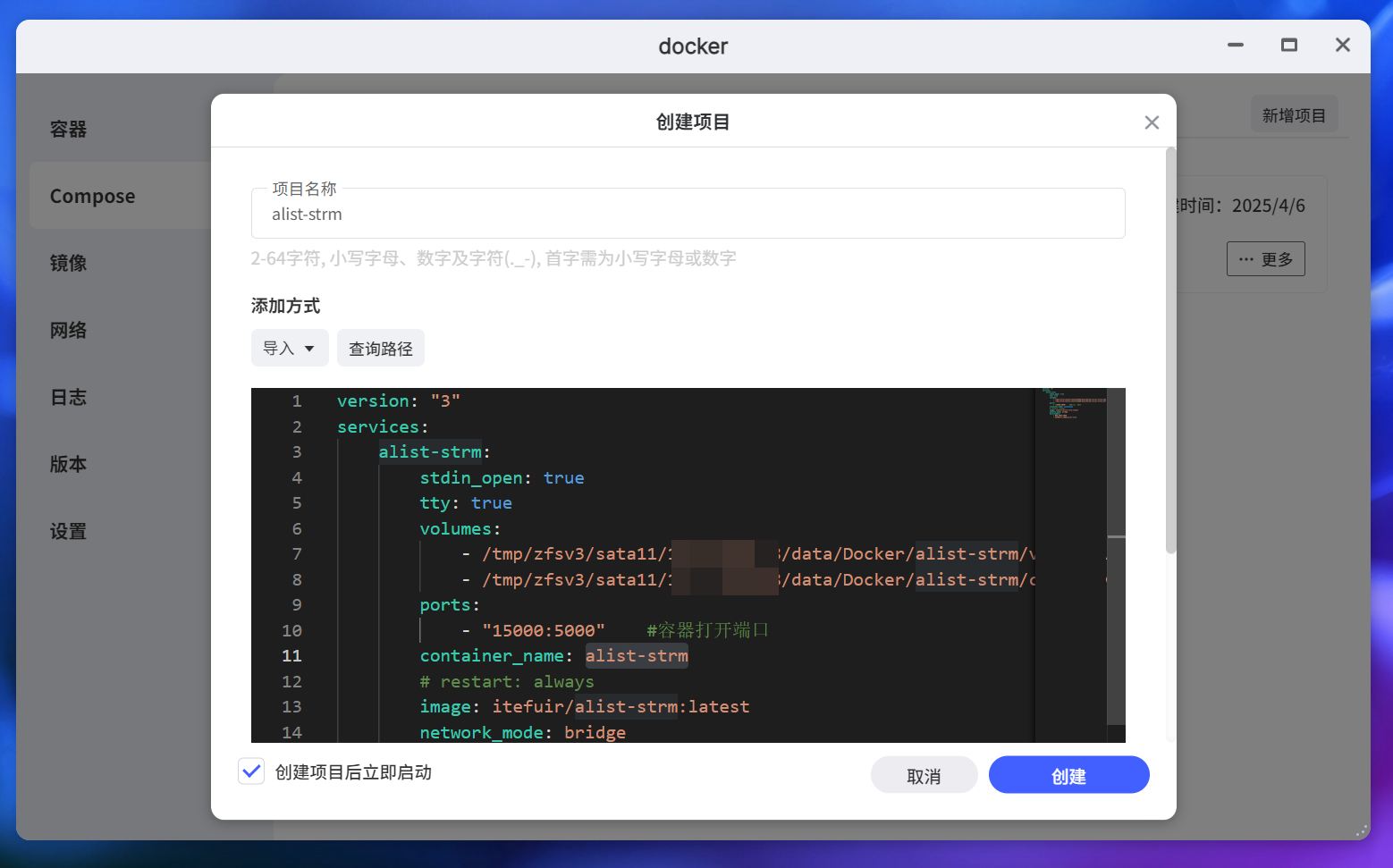This screenshot has height=868, width=1393.
Task: Click line number 11 in the editor
Action: coord(292,655)
